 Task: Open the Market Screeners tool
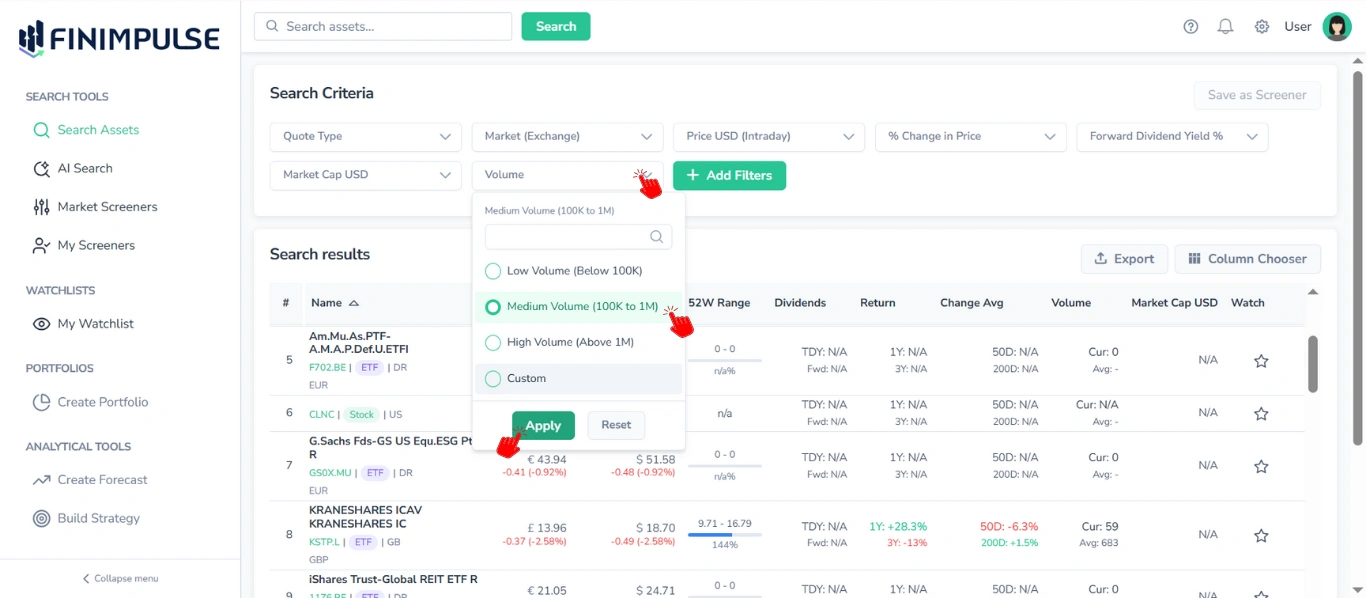click(106, 206)
